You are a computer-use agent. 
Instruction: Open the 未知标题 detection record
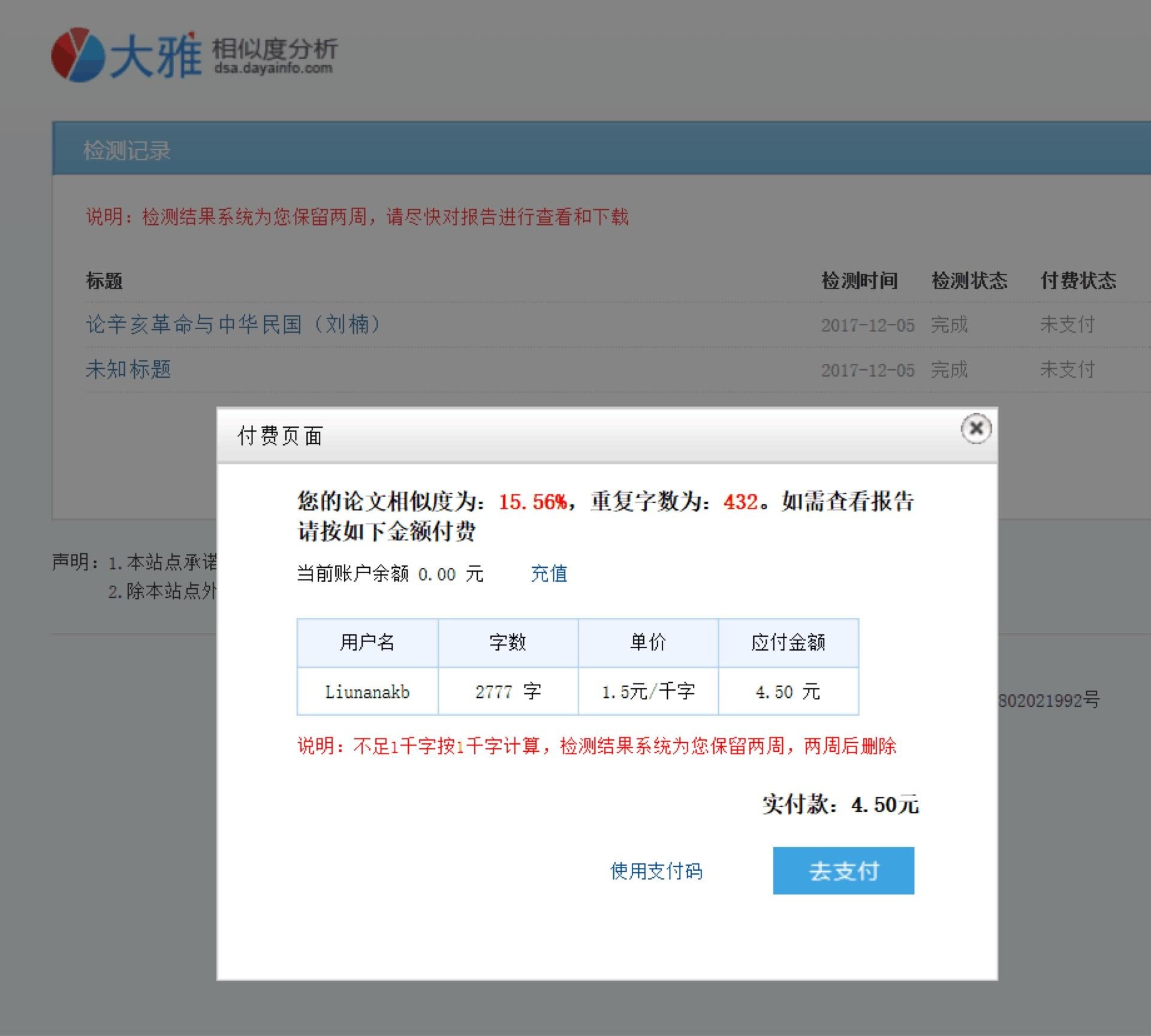pyautogui.click(x=129, y=370)
